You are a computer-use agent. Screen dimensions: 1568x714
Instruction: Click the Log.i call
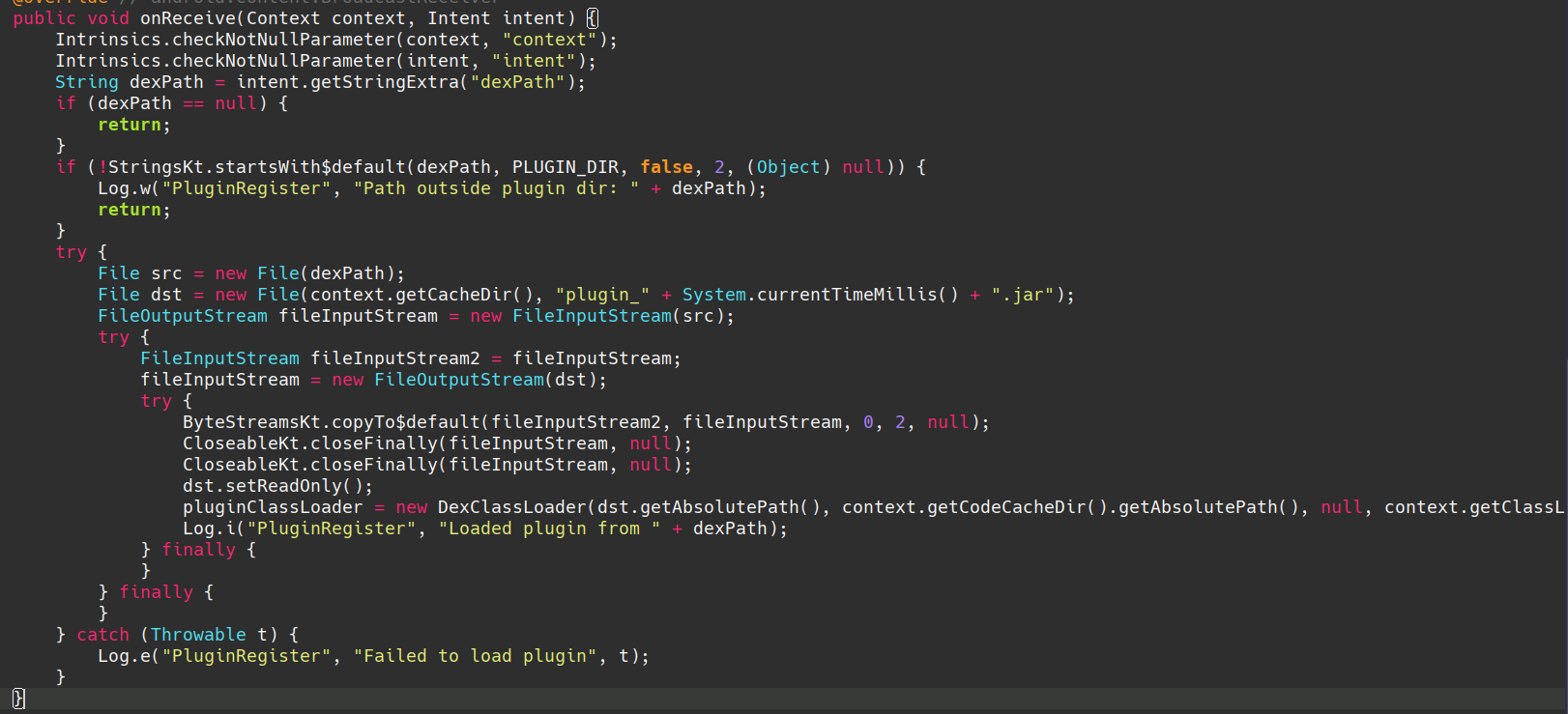pyautogui.click(x=209, y=528)
